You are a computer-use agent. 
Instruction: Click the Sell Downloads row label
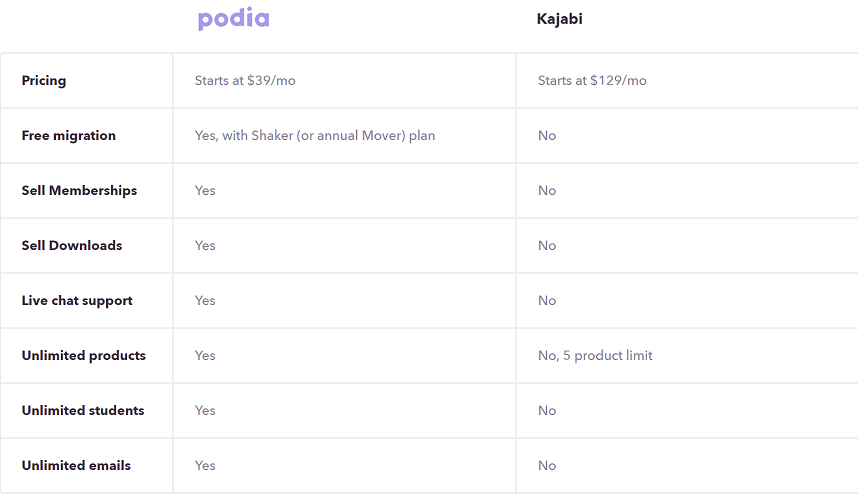click(72, 246)
